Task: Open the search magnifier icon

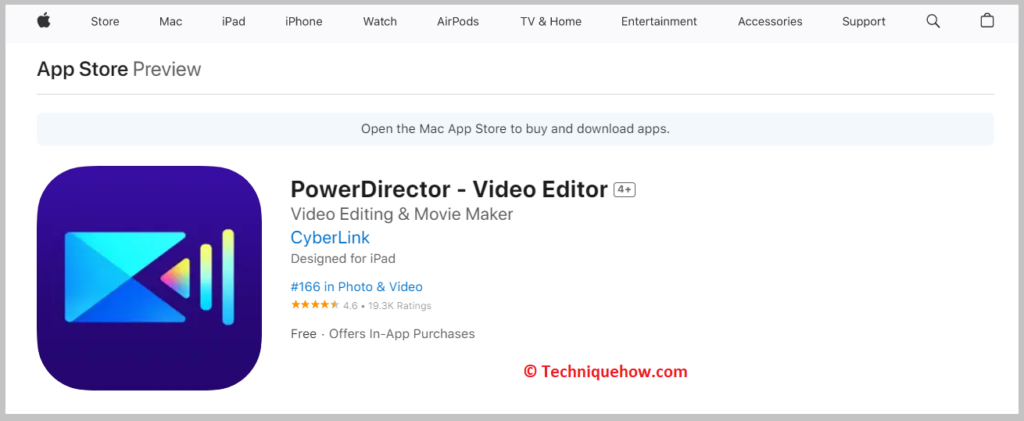Action: (933, 21)
